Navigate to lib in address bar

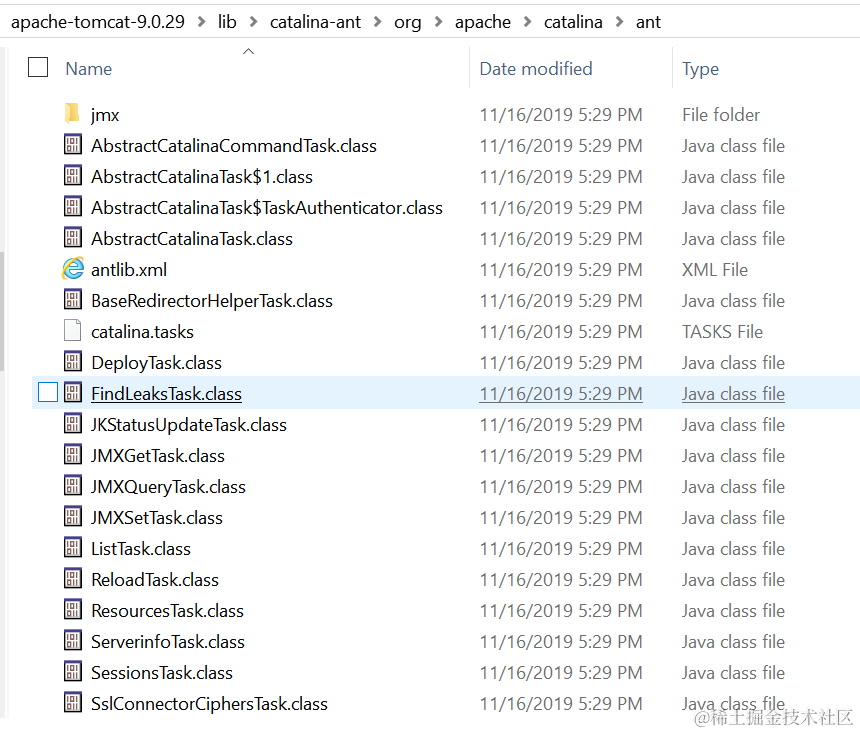(x=227, y=22)
